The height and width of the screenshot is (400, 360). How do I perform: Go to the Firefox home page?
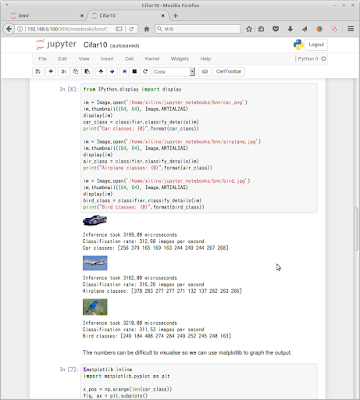[x=147, y=29]
